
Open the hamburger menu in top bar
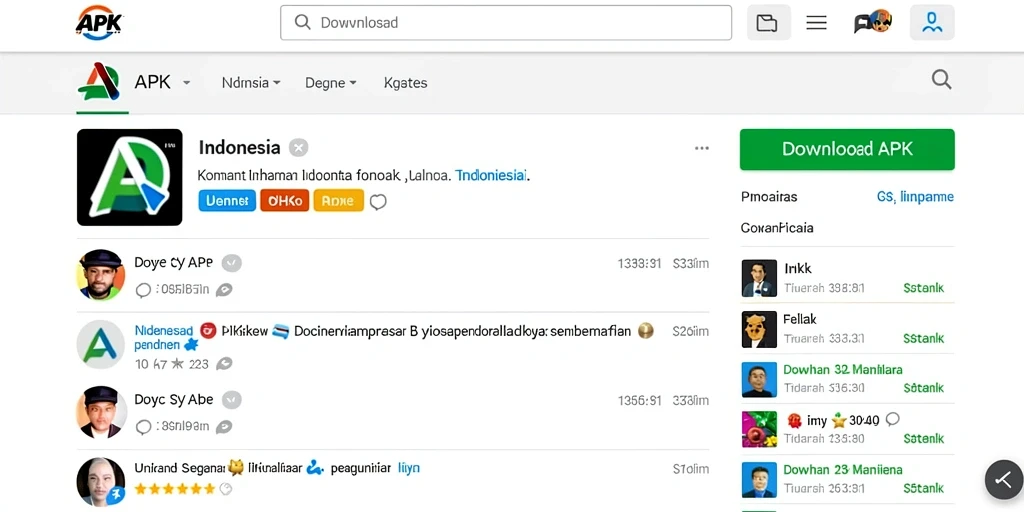coord(816,23)
